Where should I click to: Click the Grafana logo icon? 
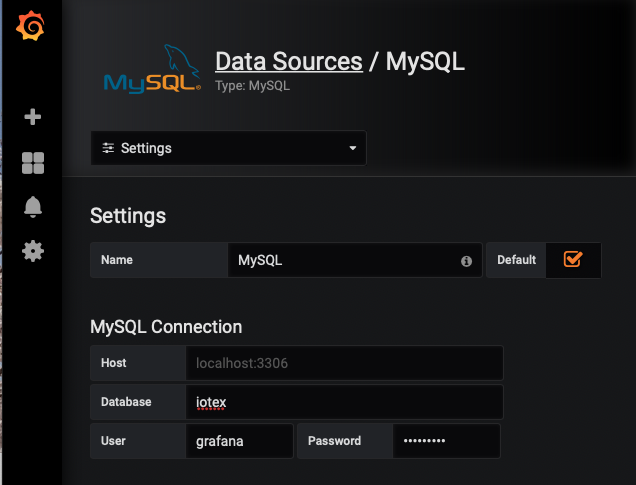coord(30,26)
